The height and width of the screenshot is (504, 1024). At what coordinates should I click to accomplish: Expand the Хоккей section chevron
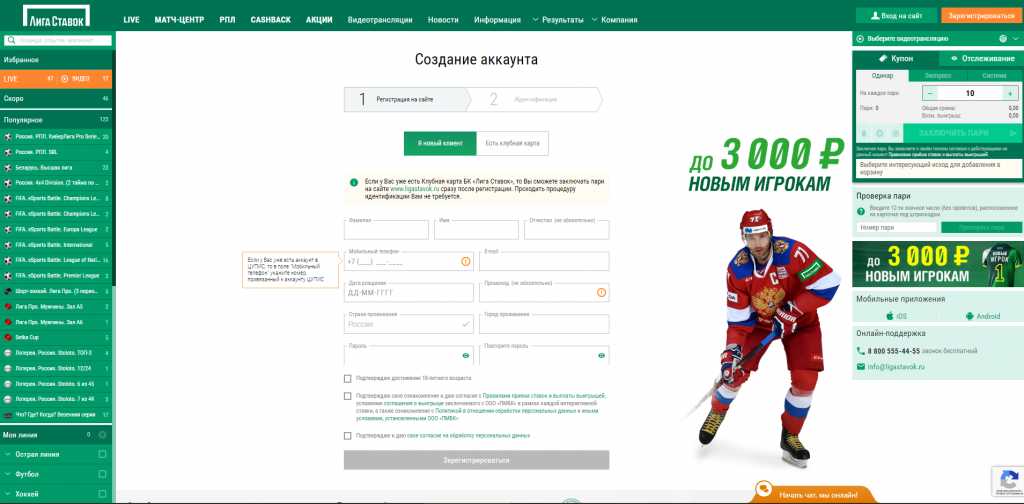[7, 494]
